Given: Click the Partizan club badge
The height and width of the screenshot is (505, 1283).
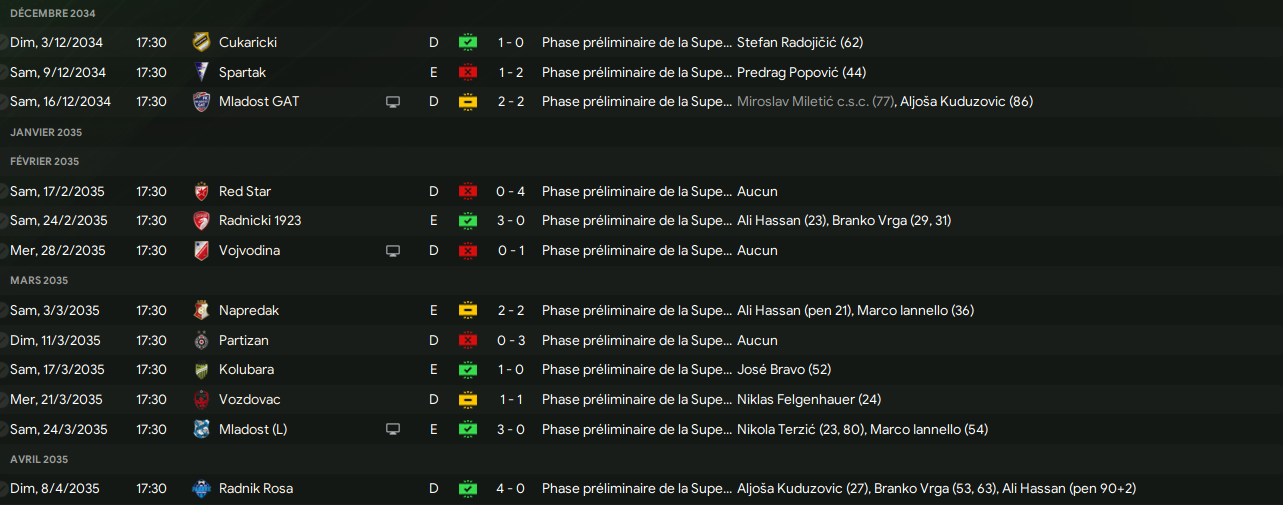Looking at the screenshot, I should pos(201,340).
